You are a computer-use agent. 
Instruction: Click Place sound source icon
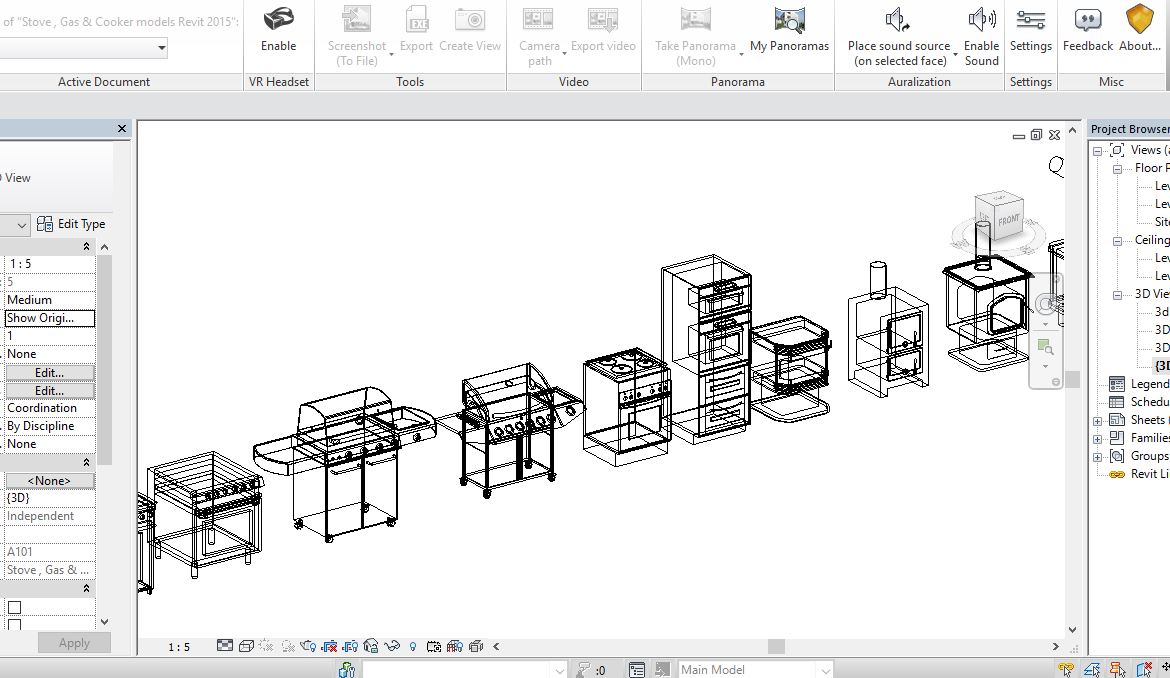click(897, 20)
